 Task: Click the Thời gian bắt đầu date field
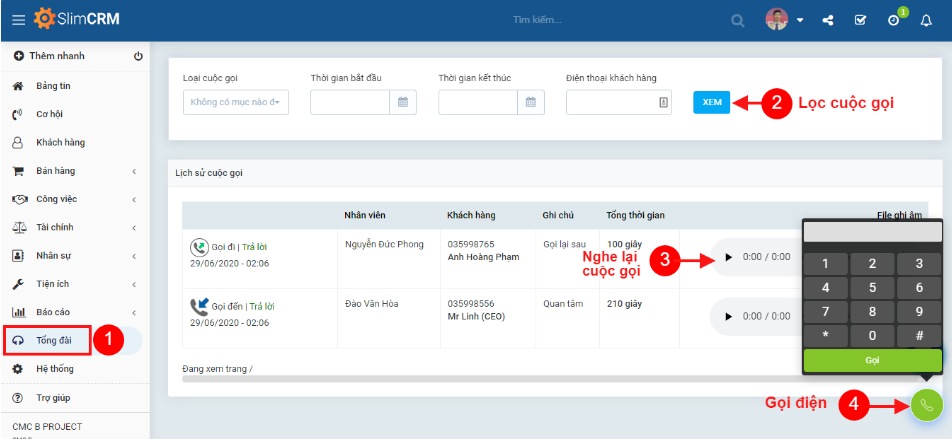[350, 103]
